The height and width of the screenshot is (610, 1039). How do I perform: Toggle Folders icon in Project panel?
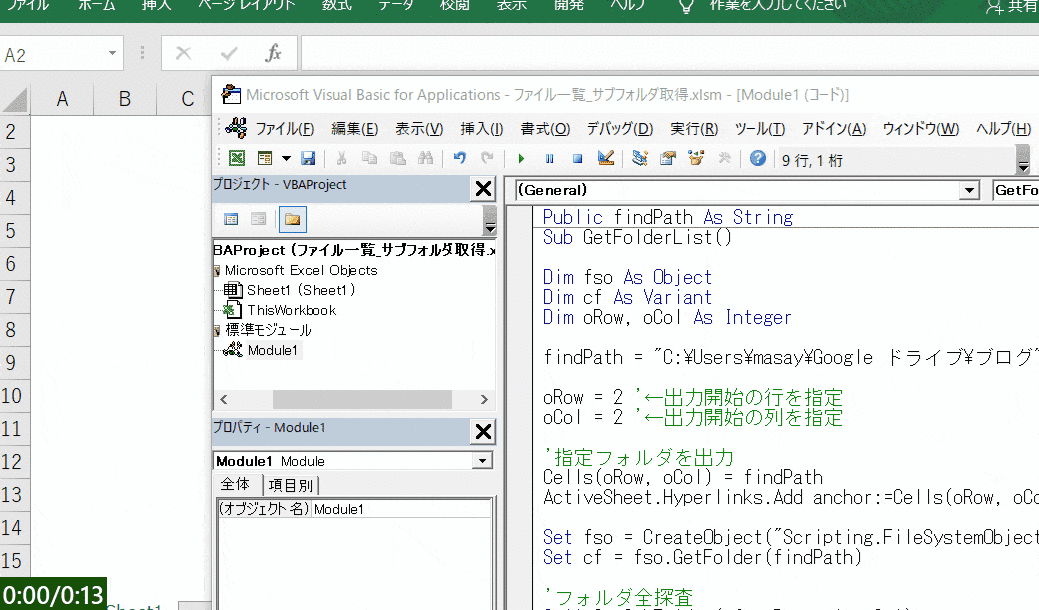point(292,219)
